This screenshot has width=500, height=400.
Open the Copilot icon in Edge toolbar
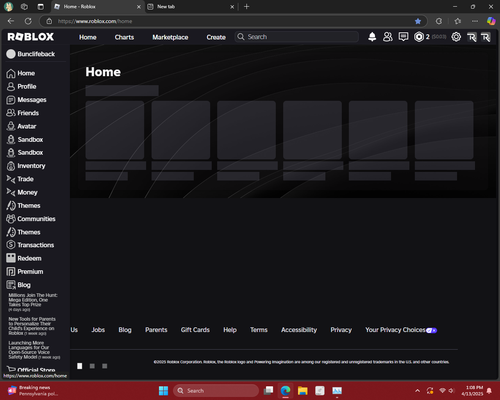(491, 21)
